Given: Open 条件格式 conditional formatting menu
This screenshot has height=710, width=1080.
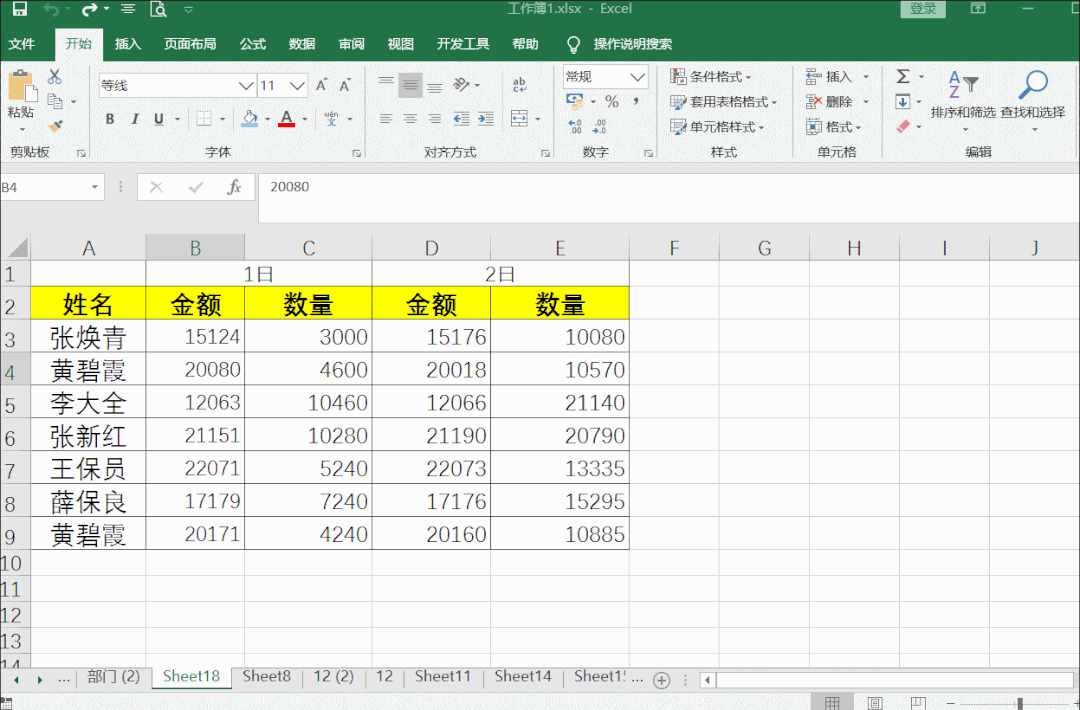Looking at the screenshot, I should (711, 76).
